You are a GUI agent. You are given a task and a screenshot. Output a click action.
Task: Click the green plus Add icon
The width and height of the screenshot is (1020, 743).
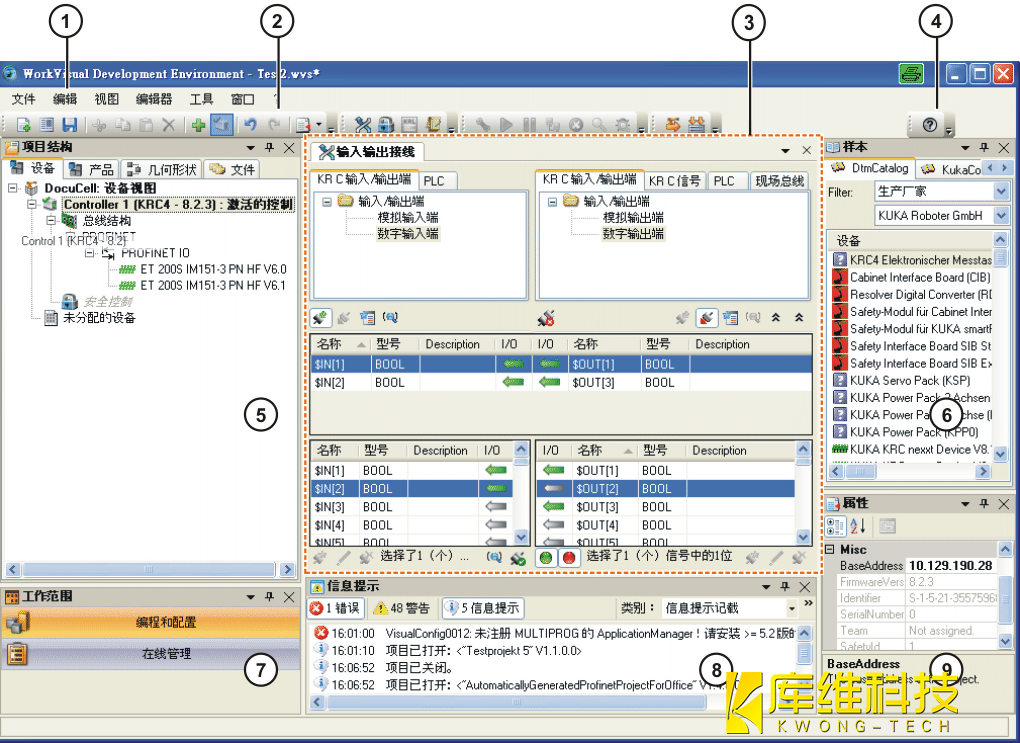tap(199, 125)
